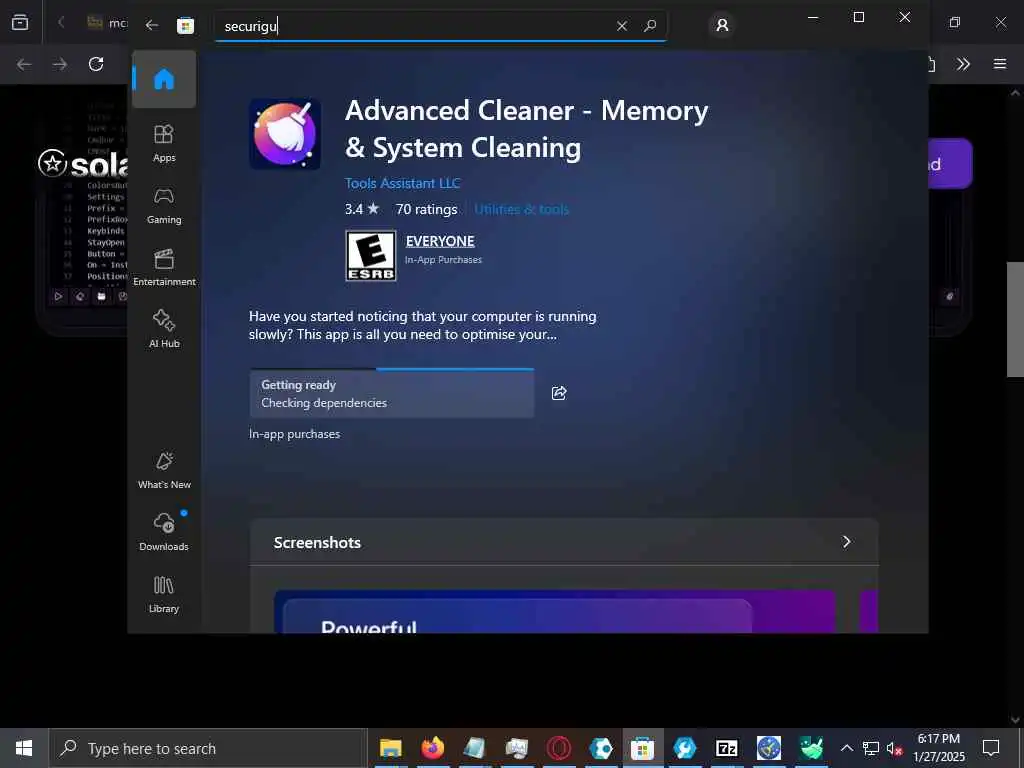The width and height of the screenshot is (1024, 768).
Task: Click the muted volume tray icon
Action: [x=895, y=748]
